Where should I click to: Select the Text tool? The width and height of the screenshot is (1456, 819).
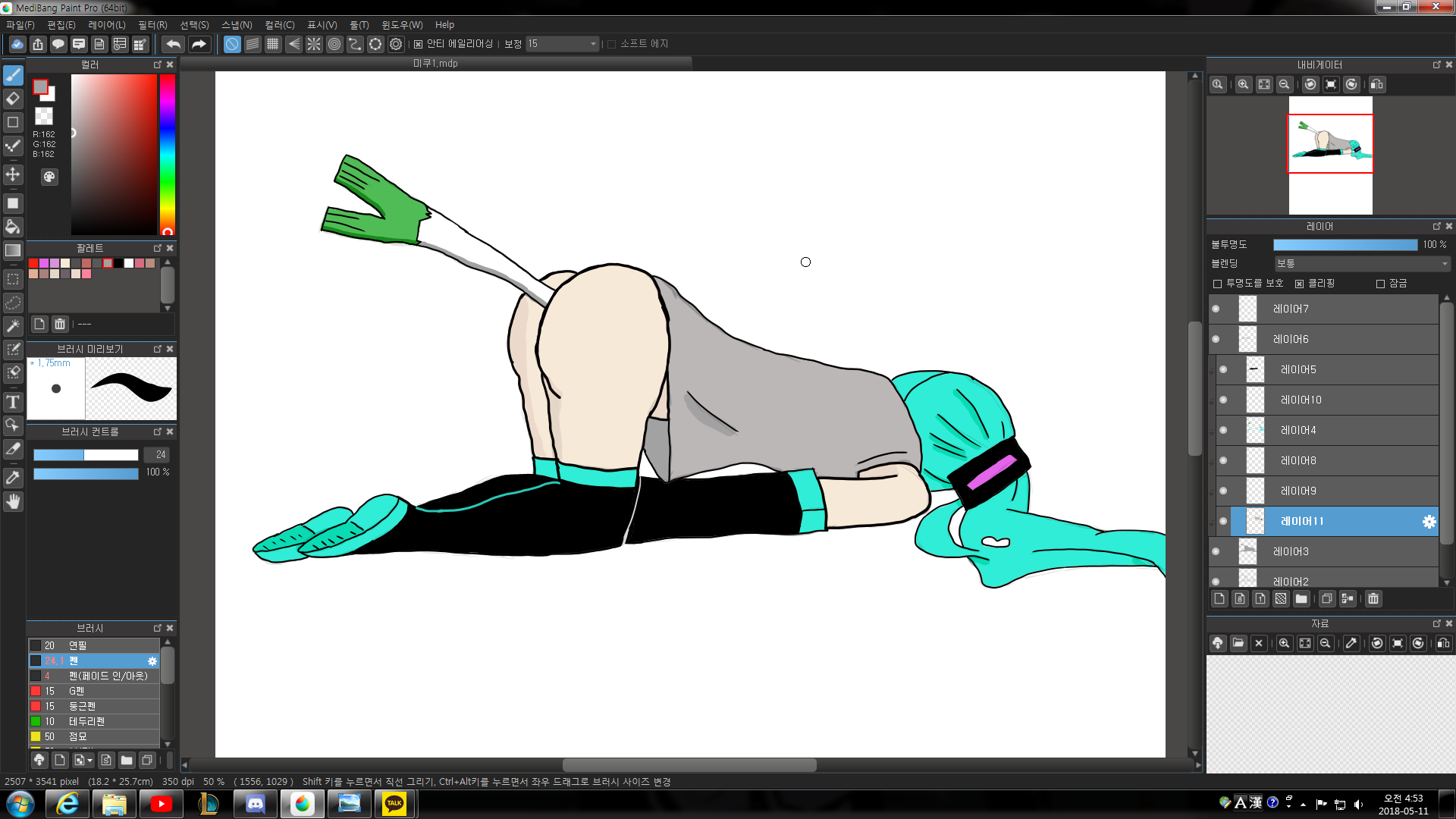coord(13,402)
